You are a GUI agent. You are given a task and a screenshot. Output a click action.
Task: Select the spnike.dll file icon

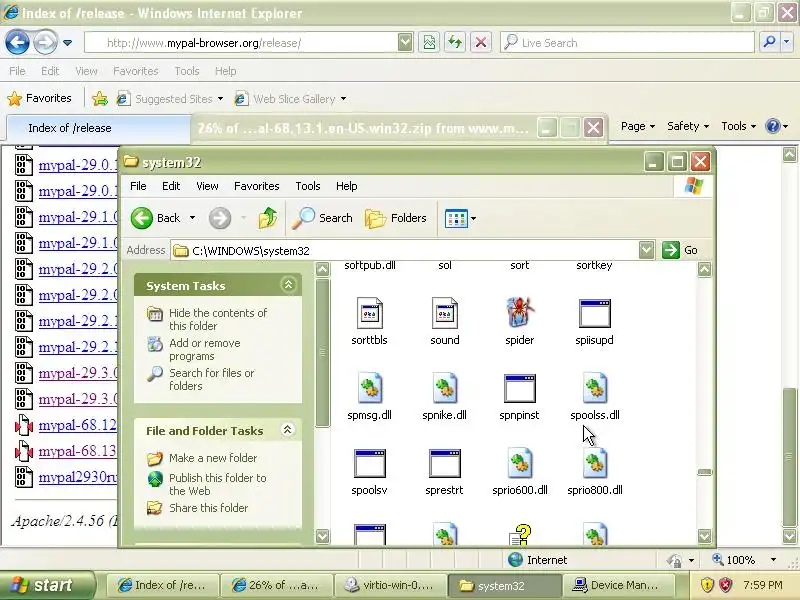(444, 388)
